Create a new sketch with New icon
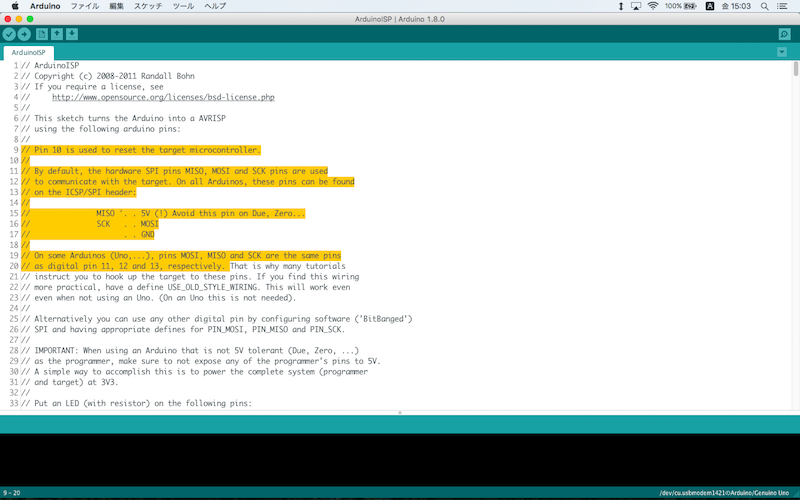This screenshot has width=800, height=500. pyautogui.click(x=42, y=34)
